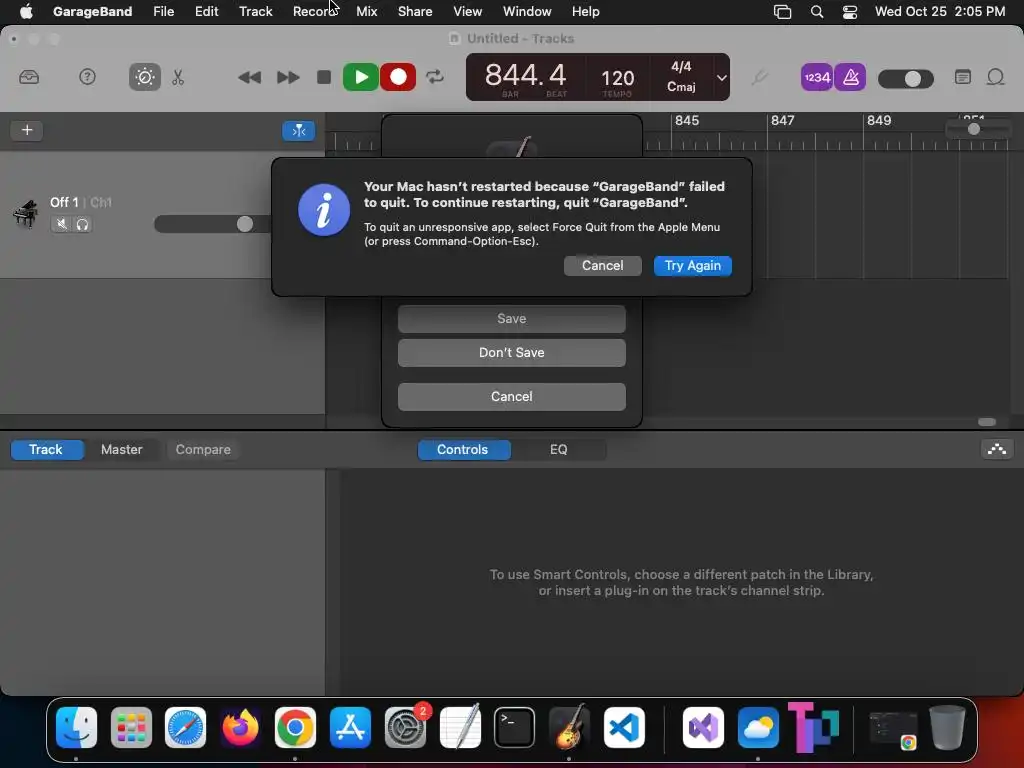Click the tempo value 120

[617, 78]
